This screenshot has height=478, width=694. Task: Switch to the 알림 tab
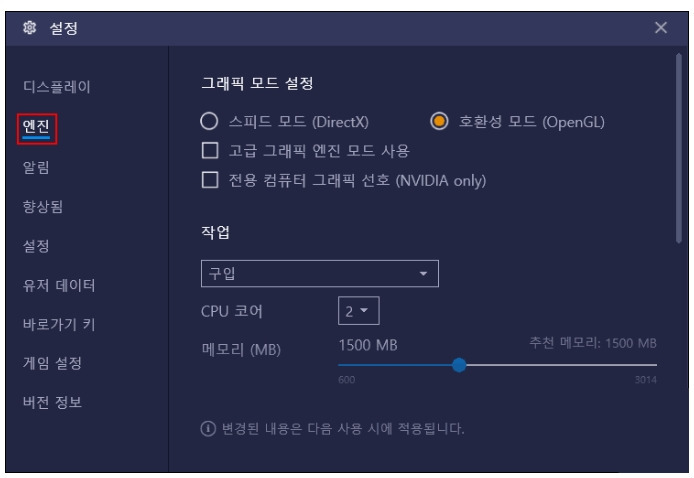point(36,167)
